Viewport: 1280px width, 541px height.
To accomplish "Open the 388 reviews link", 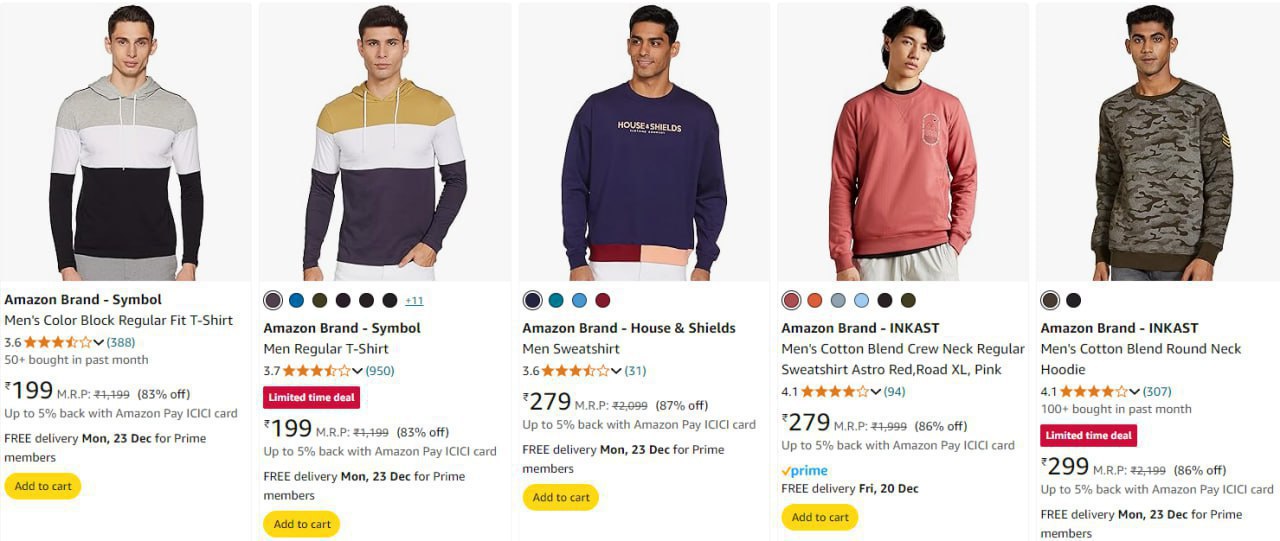I will pos(121,342).
